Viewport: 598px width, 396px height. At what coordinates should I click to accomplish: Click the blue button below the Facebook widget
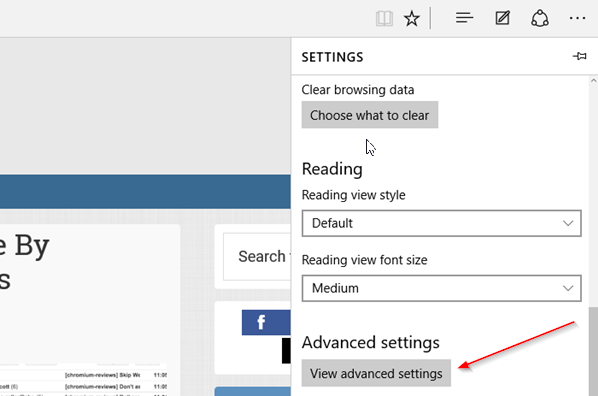click(x=252, y=391)
